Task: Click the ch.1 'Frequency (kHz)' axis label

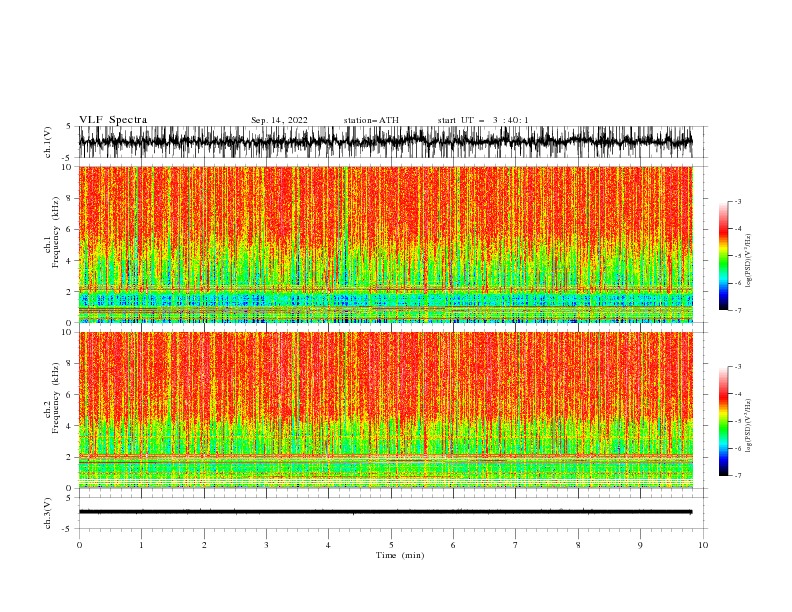Action: [55, 233]
